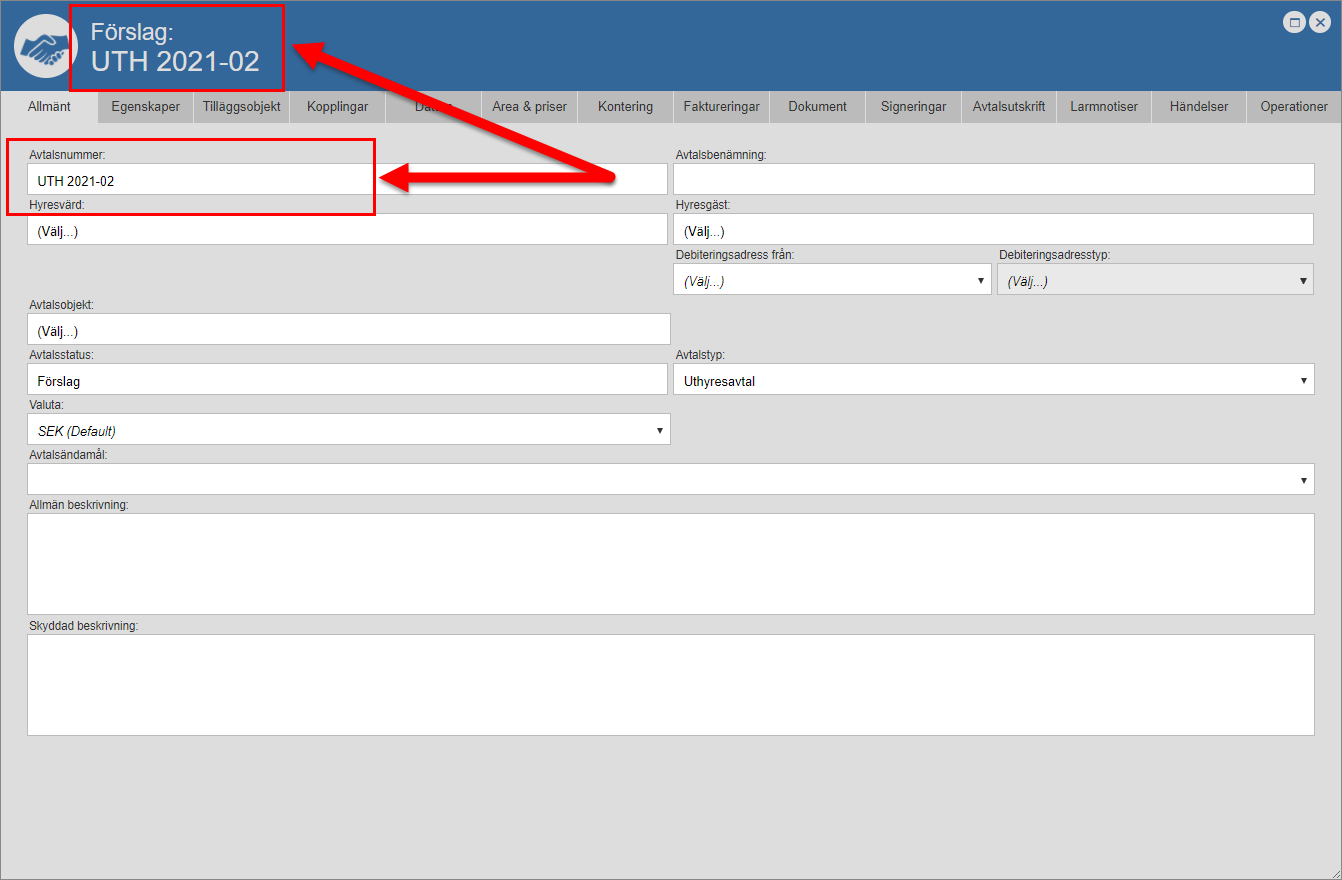Screen dimensions: 1342x880
Task: Expand the Debiteringsadress från dropdown
Action: (832, 281)
